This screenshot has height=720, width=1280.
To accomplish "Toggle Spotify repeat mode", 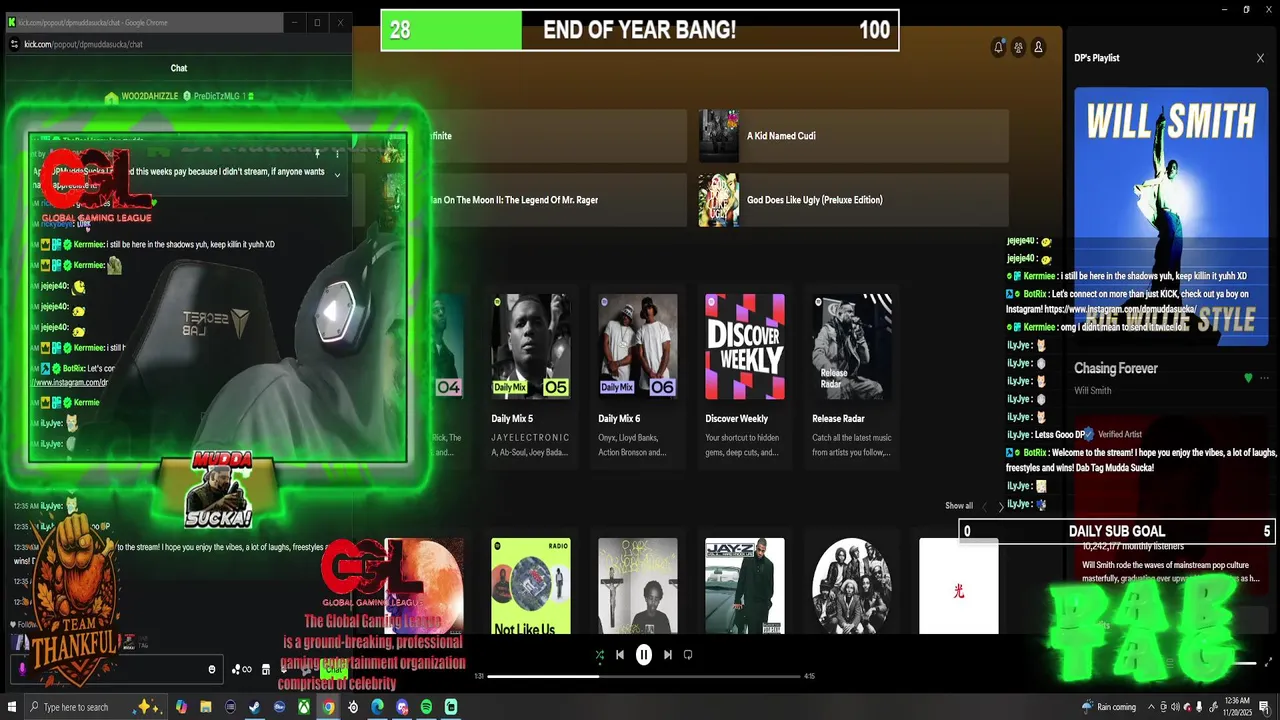I will click(x=688, y=655).
